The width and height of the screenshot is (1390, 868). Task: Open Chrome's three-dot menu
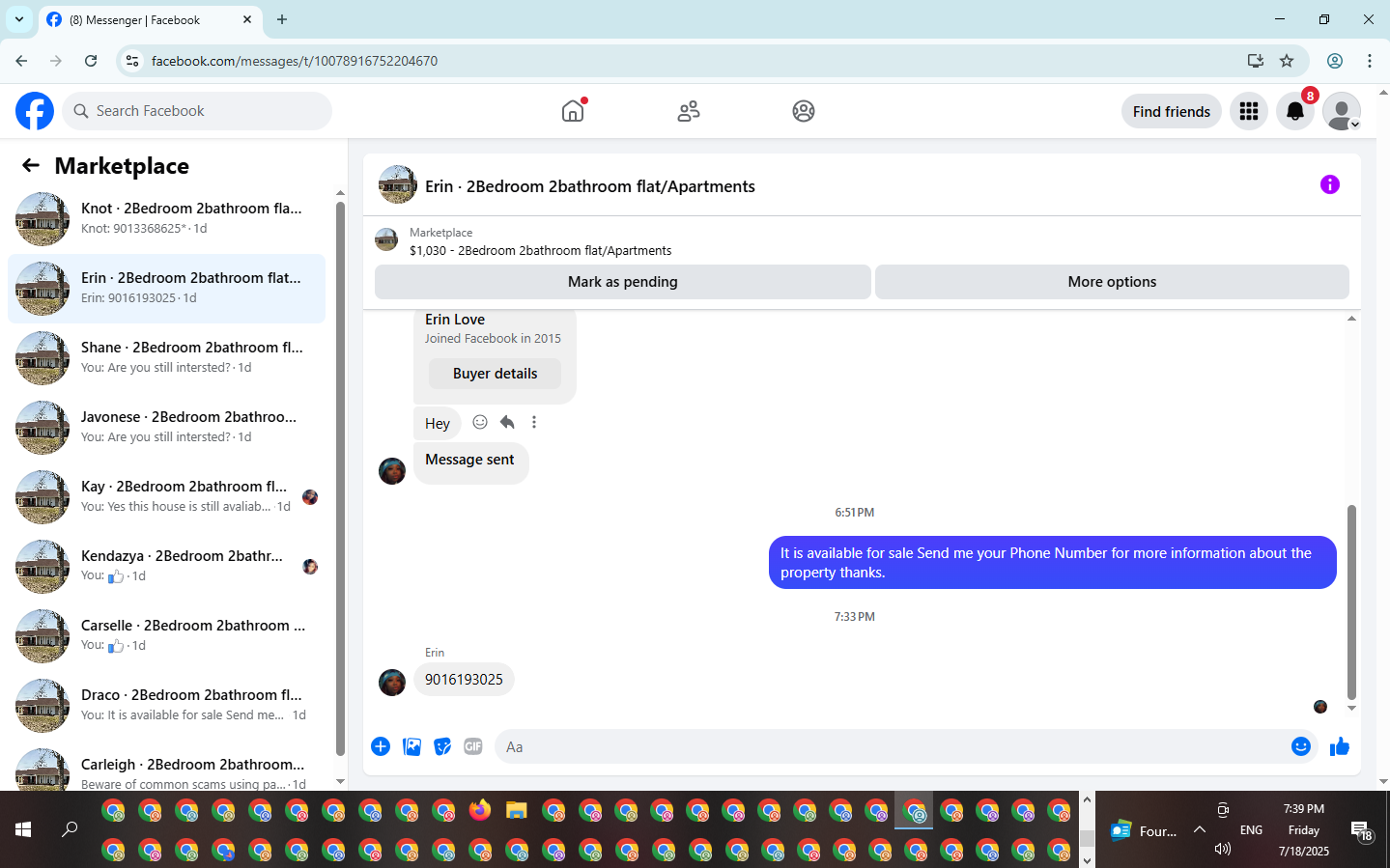(1370, 61)
